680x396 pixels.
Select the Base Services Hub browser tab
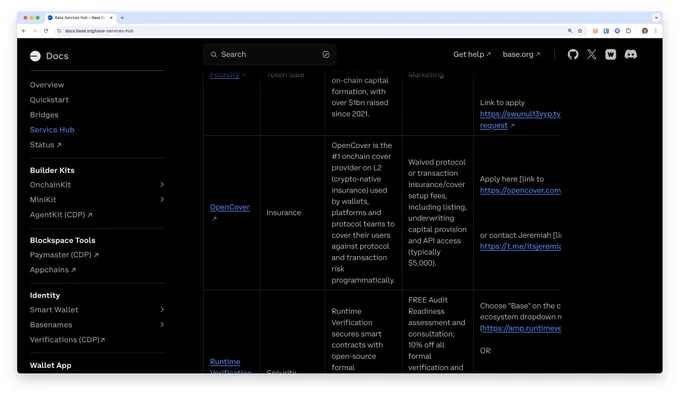pos(80,18)
